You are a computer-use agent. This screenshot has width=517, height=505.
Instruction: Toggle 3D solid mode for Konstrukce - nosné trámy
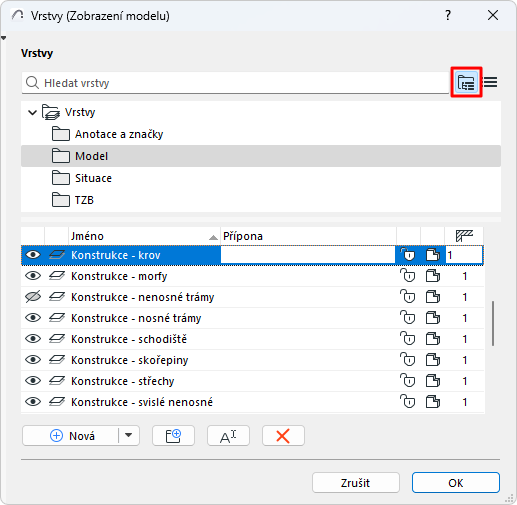pyautogui.click(x=433, y=318)
